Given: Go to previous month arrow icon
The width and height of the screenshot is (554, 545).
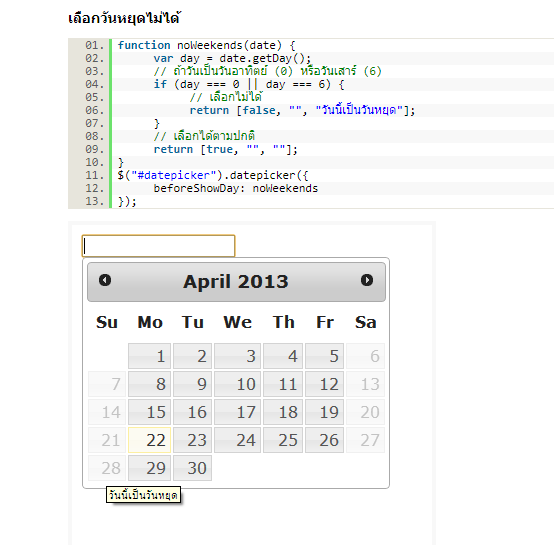Looking at the screenshot, I should pyautogui.click(x=105, y=280).
